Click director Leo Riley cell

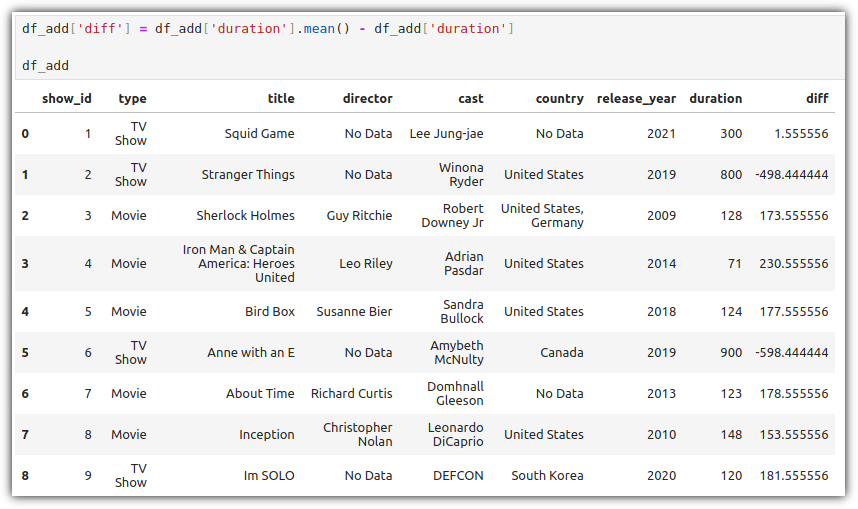366,263
